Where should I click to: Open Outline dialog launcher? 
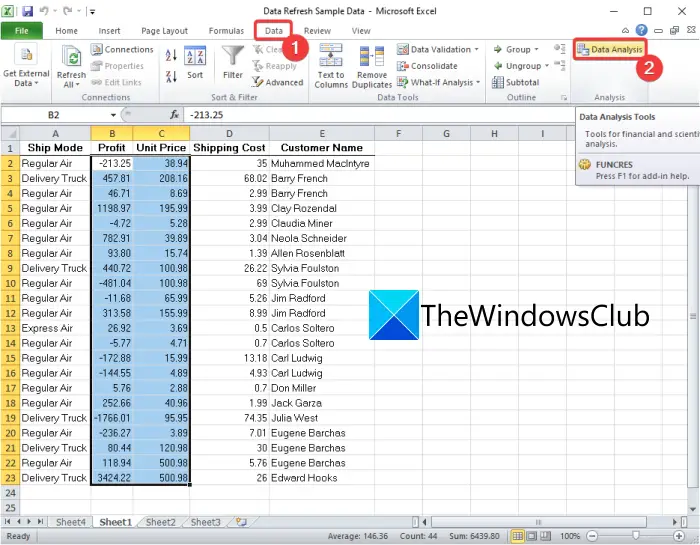coord(564,97)
